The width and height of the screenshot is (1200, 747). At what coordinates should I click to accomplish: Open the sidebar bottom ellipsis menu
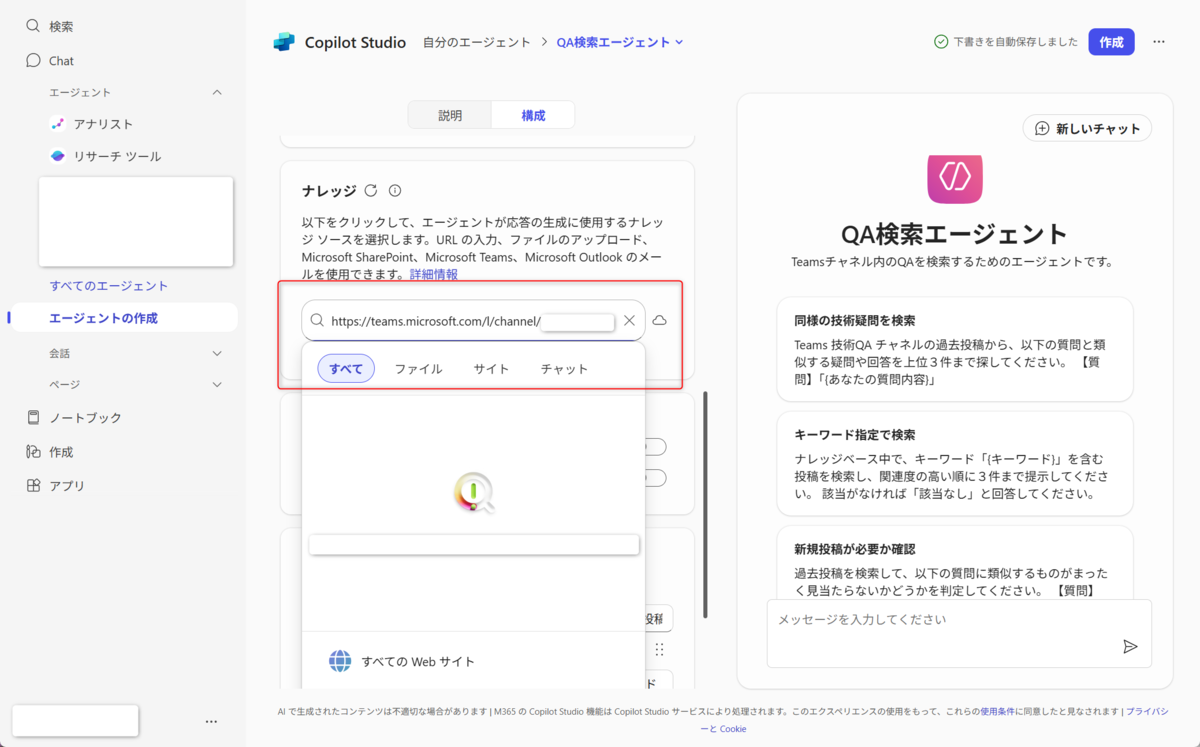pyautogui.click(x=211, y=721)
